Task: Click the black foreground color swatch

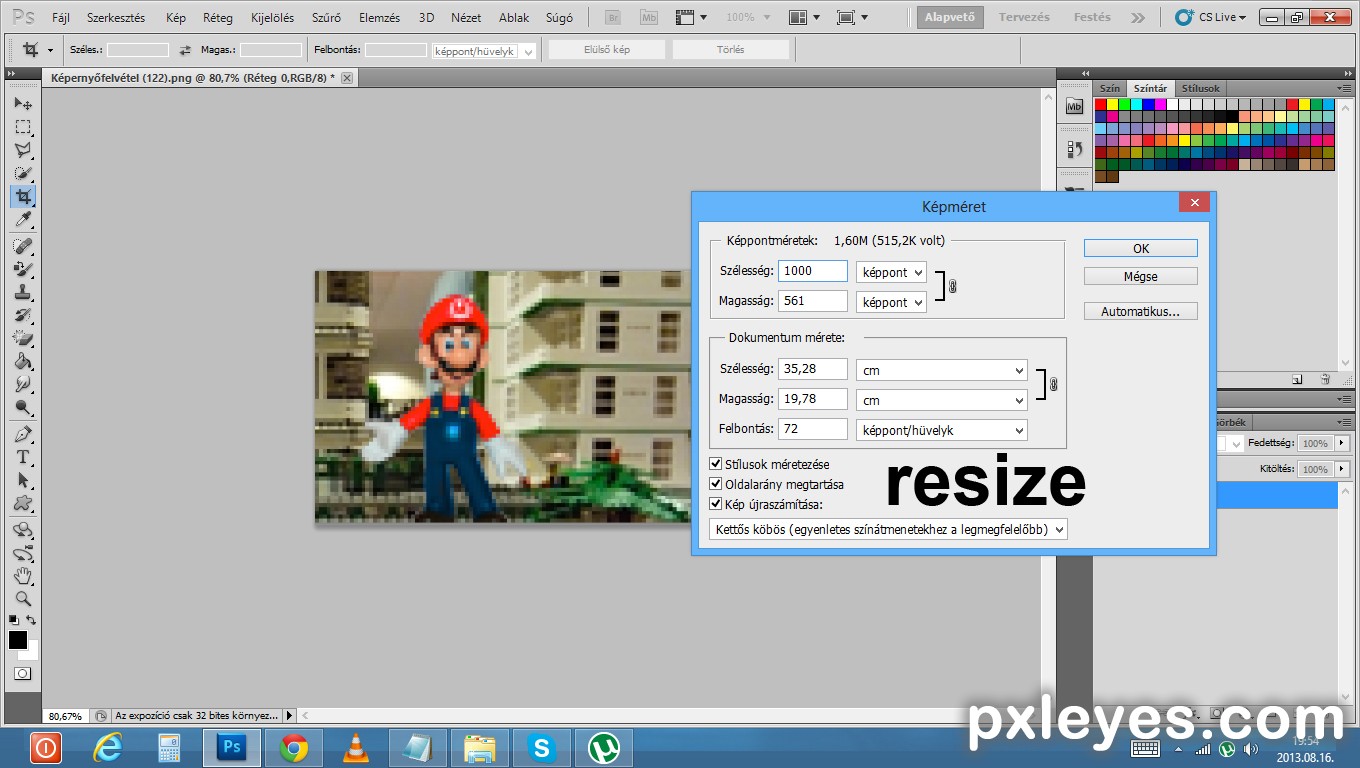Action: (x=18, y=640)
